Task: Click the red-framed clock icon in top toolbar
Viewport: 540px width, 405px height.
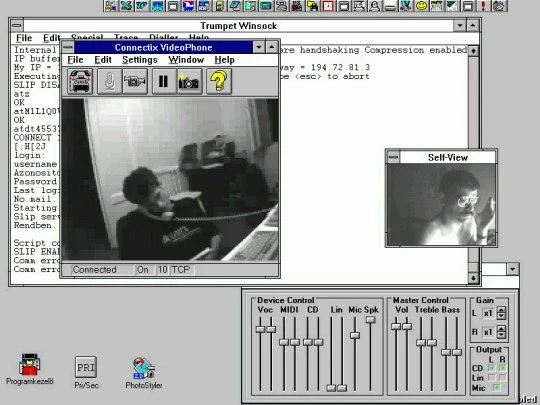Action: click(328, 6)
